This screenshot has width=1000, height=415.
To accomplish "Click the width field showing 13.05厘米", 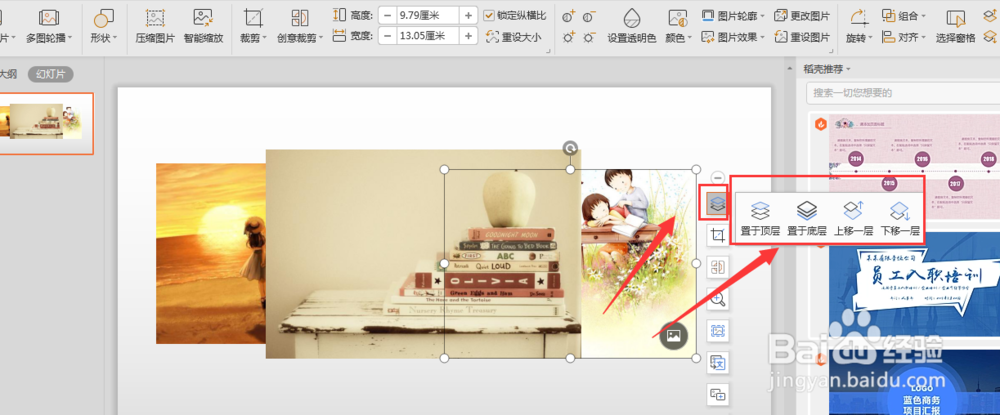I will point(428,36).
